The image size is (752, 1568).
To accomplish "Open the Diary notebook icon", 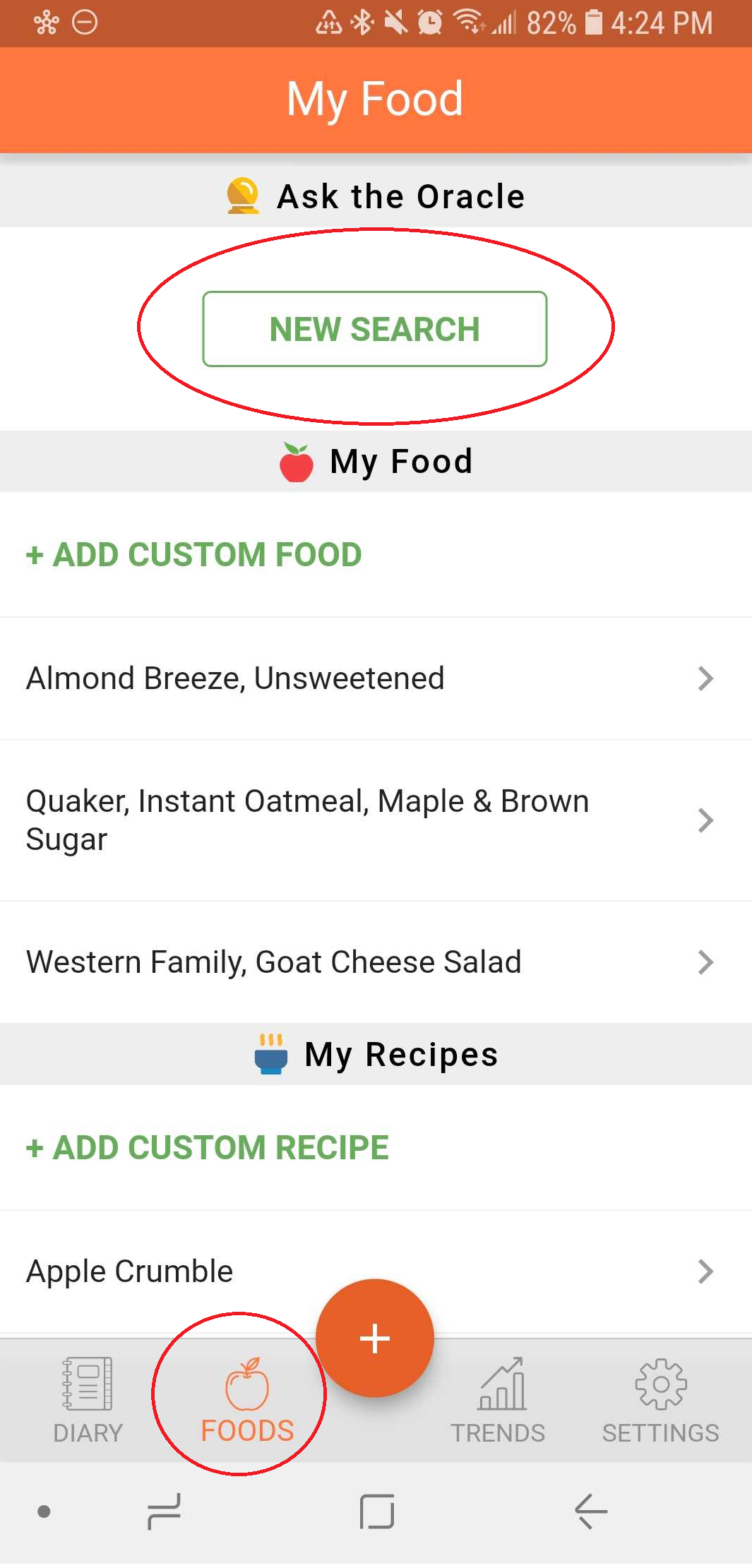I will coord(88,1383).
